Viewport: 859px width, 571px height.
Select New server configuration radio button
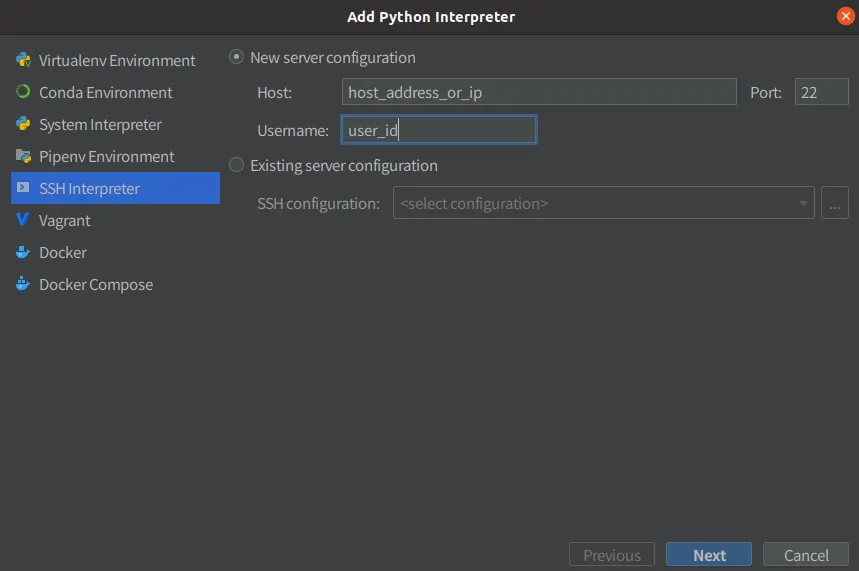(x=237, y=57)
